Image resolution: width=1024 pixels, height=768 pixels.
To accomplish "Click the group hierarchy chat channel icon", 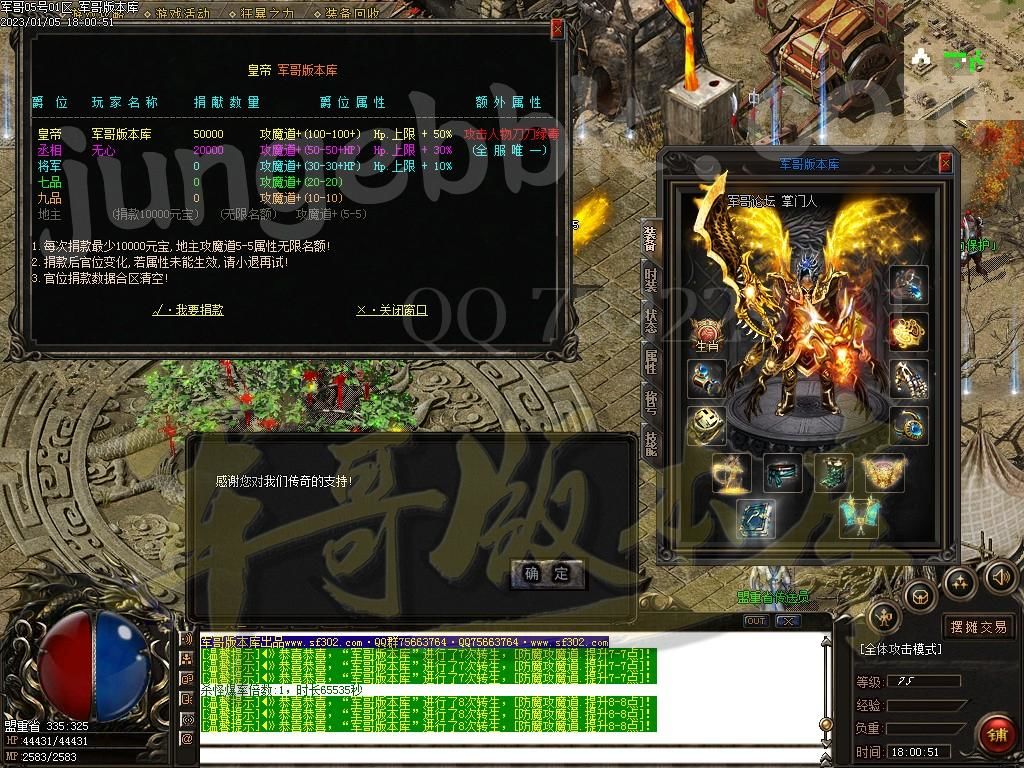I will 187,659.
